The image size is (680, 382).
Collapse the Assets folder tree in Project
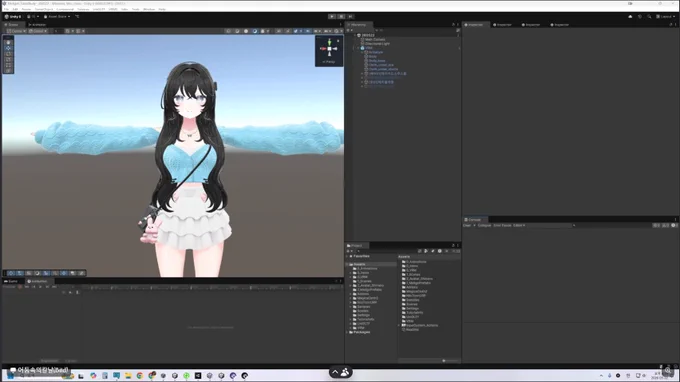click(x=347, y=264)
